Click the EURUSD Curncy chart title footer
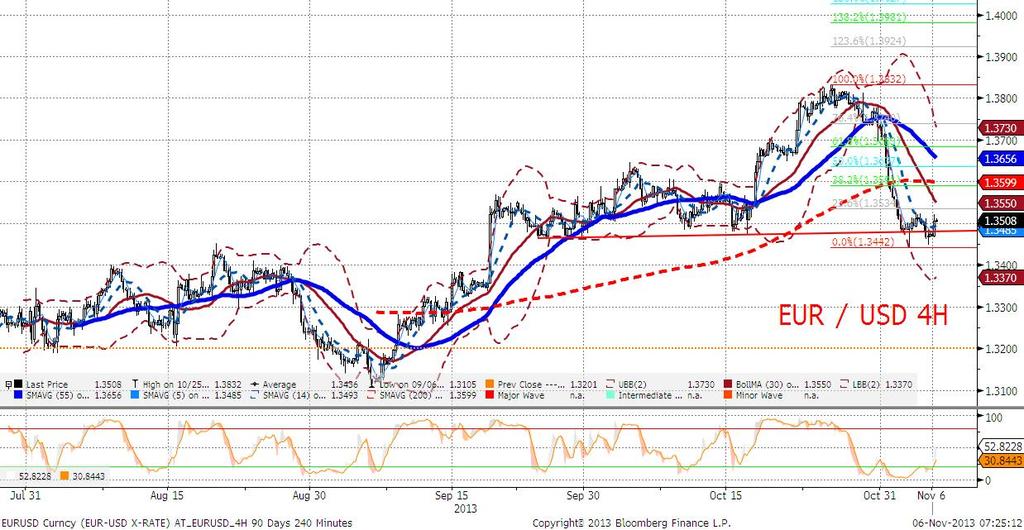The image size is (1024, 530). tap(176, 523)
